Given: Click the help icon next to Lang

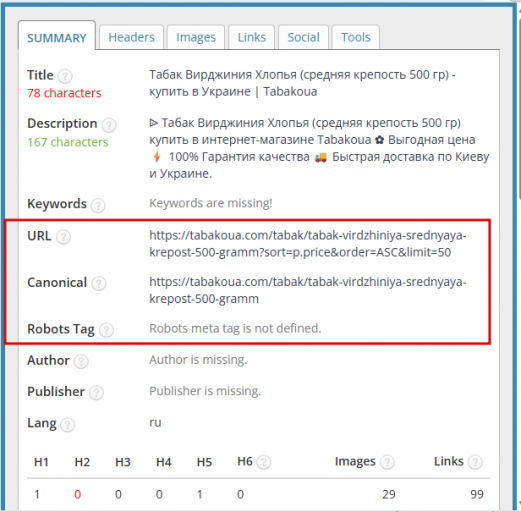Looking at the screenshot, I should point(68,424).
